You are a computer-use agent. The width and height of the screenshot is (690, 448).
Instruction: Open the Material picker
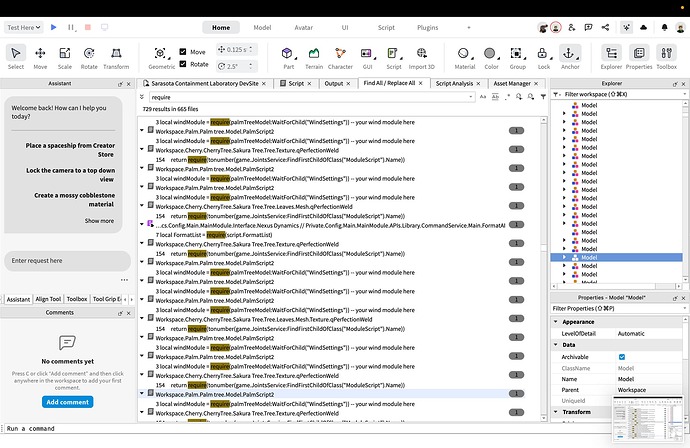(x=465, y=58)
